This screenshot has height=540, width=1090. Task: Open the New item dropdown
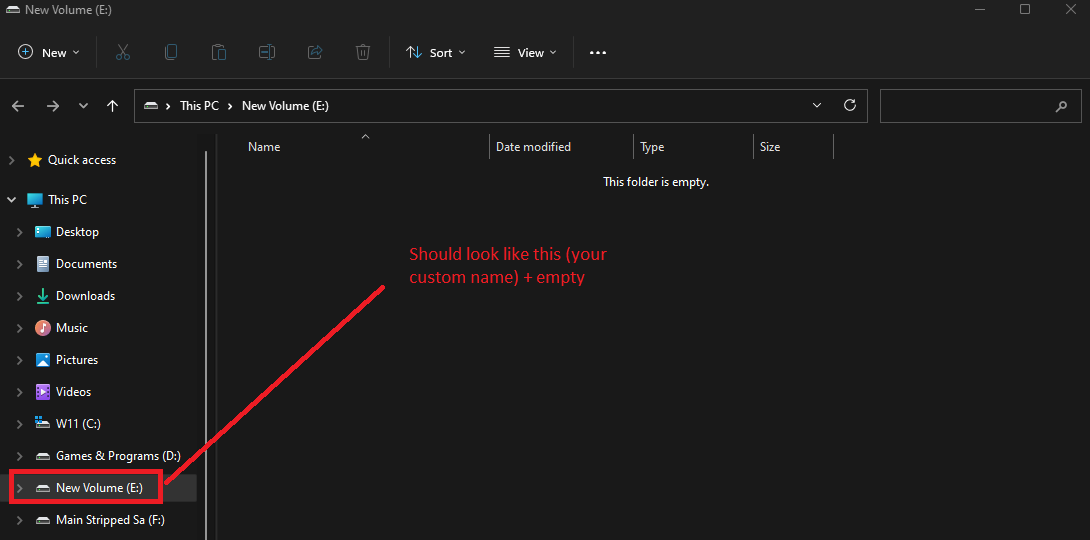[49, 52]
